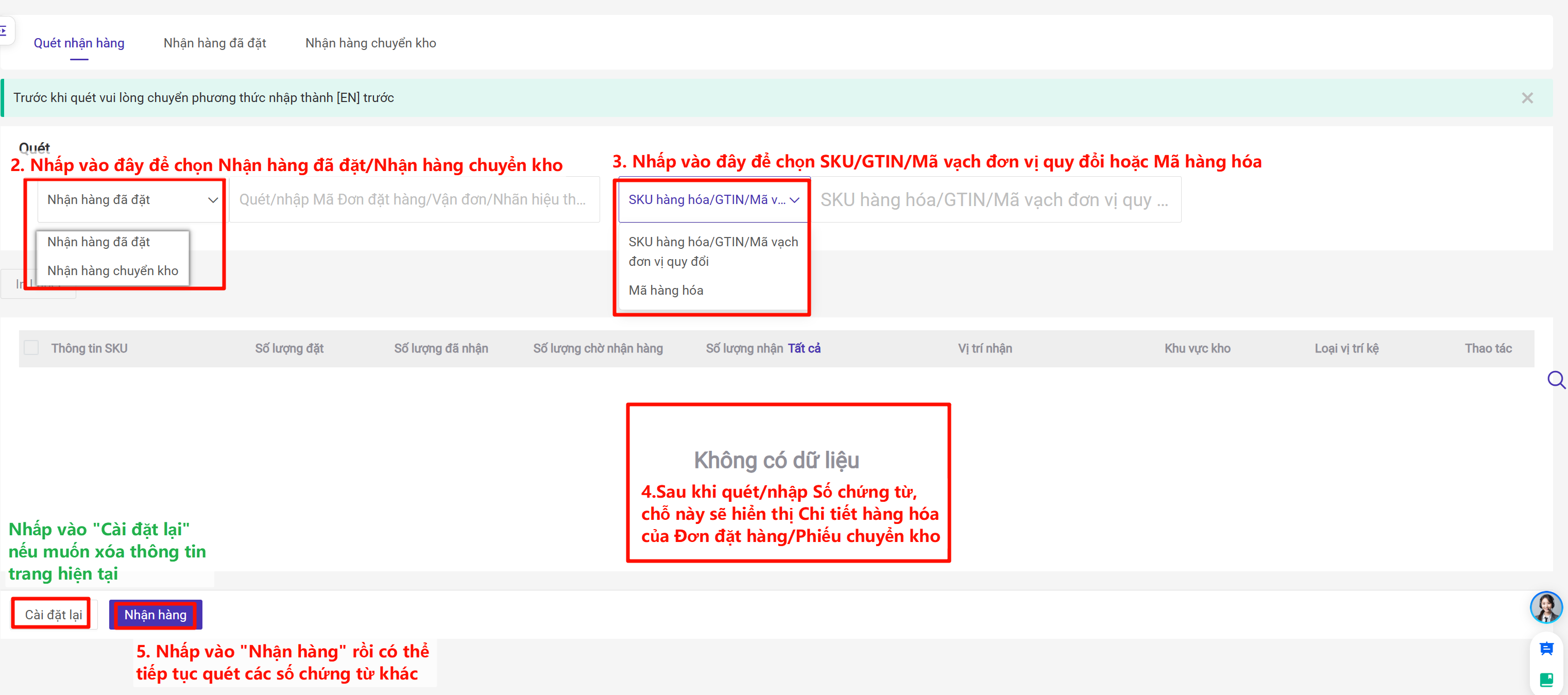This screenshot has width=1568, height=695.
Task: Open the Nhận hàng chuyển kho tab
Action: [x=370, y=43]
